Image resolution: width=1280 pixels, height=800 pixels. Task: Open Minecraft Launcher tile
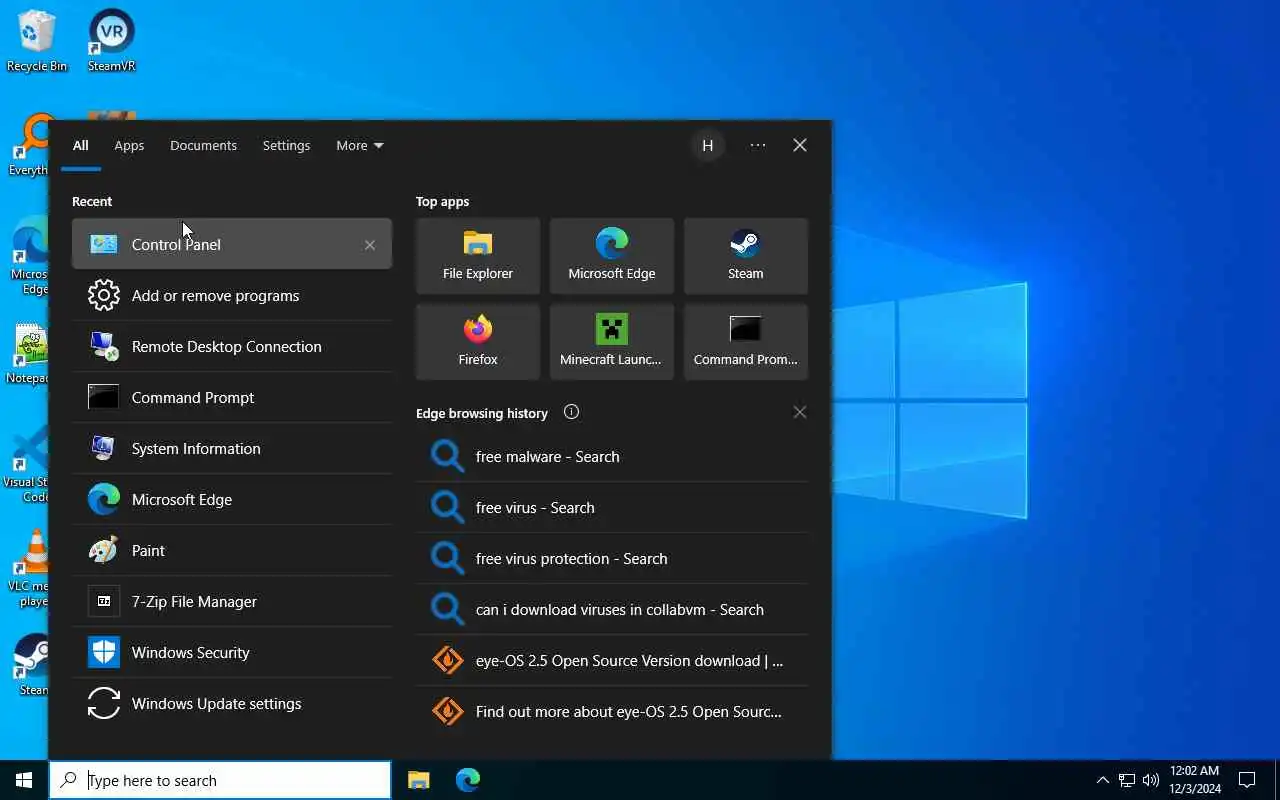612,342
